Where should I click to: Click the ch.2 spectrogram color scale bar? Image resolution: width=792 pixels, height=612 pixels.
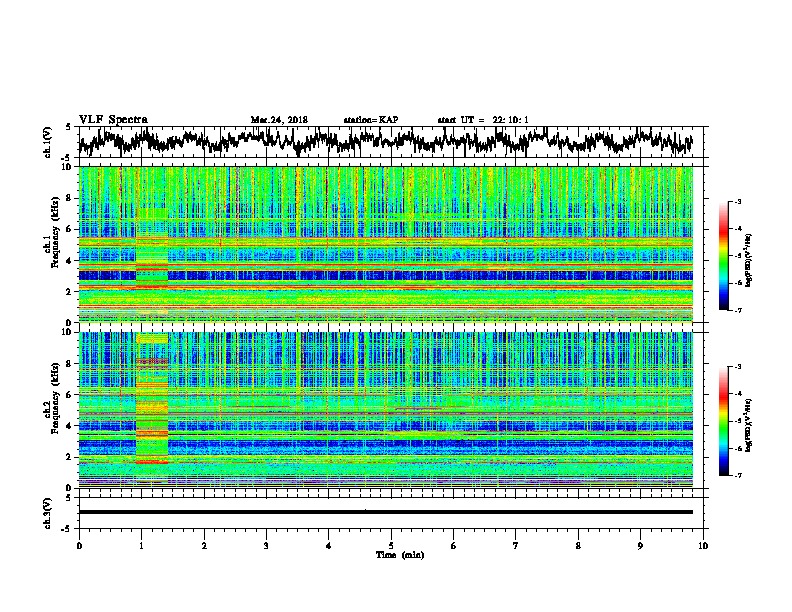coord(724,421)
